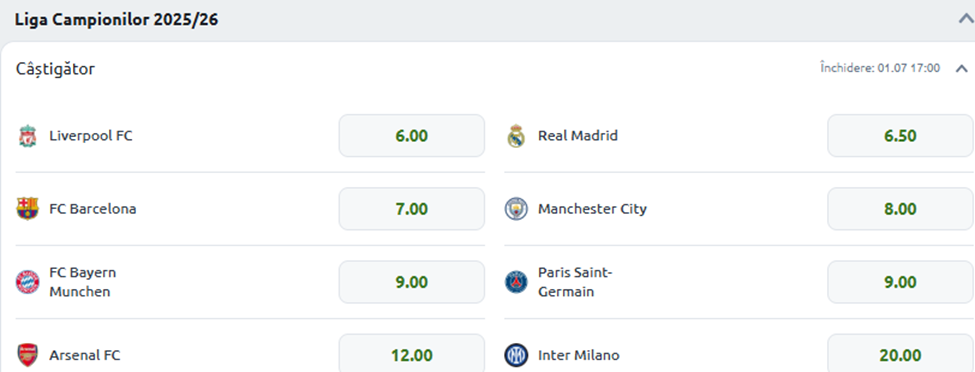The image size is (975, 372).
Task: Select Manchester City odds 8.00
Action: point(900,209)
